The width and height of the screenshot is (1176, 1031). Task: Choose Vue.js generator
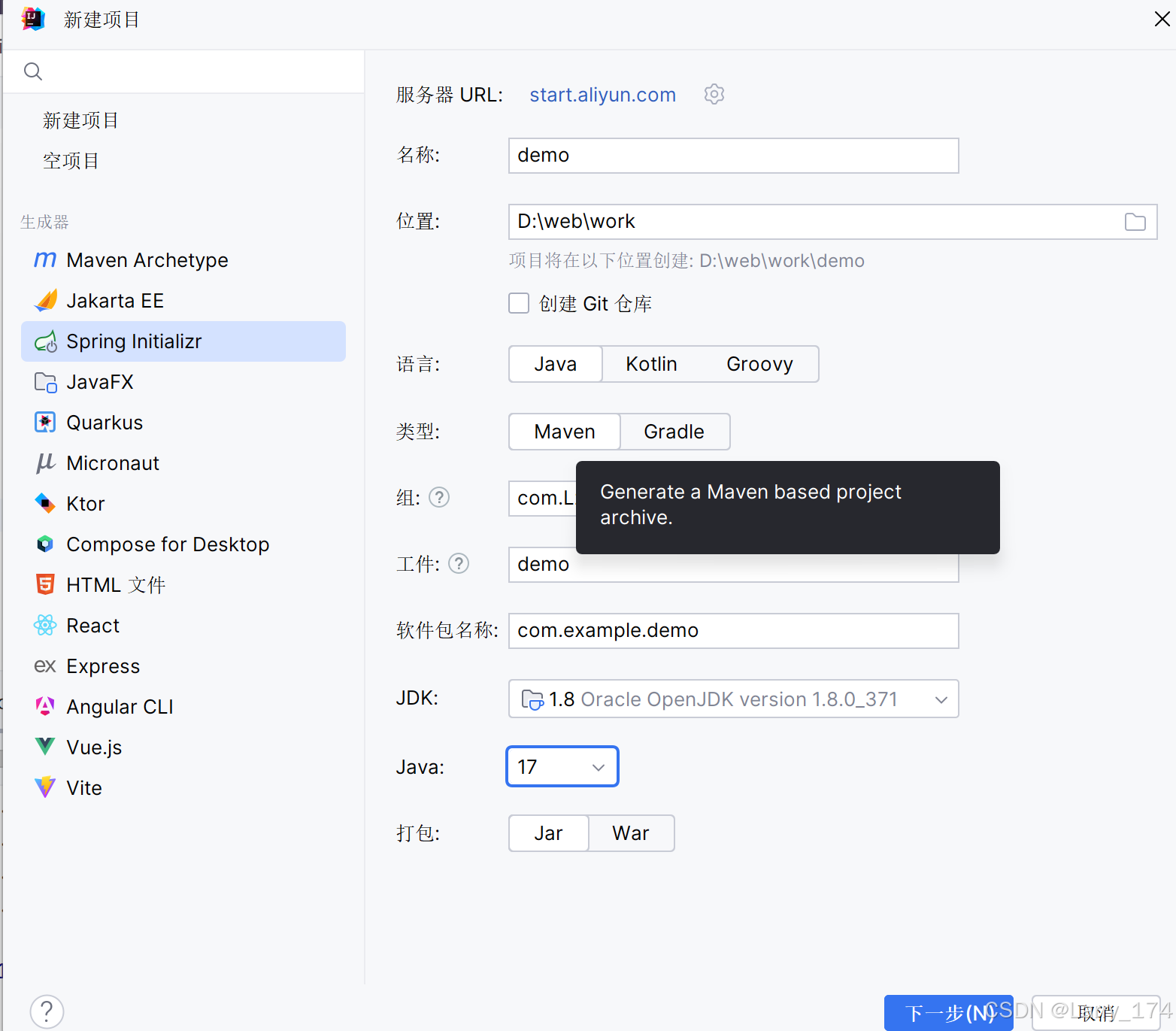pyautogui.click(x=183, y=747)
